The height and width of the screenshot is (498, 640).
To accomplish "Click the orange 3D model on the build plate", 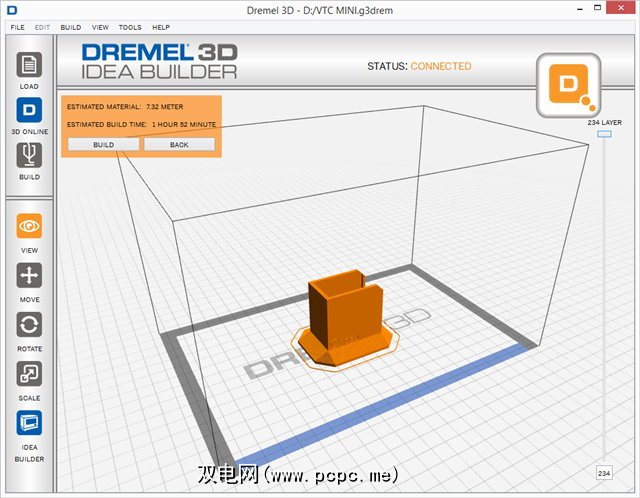I will tap(346, 319).
